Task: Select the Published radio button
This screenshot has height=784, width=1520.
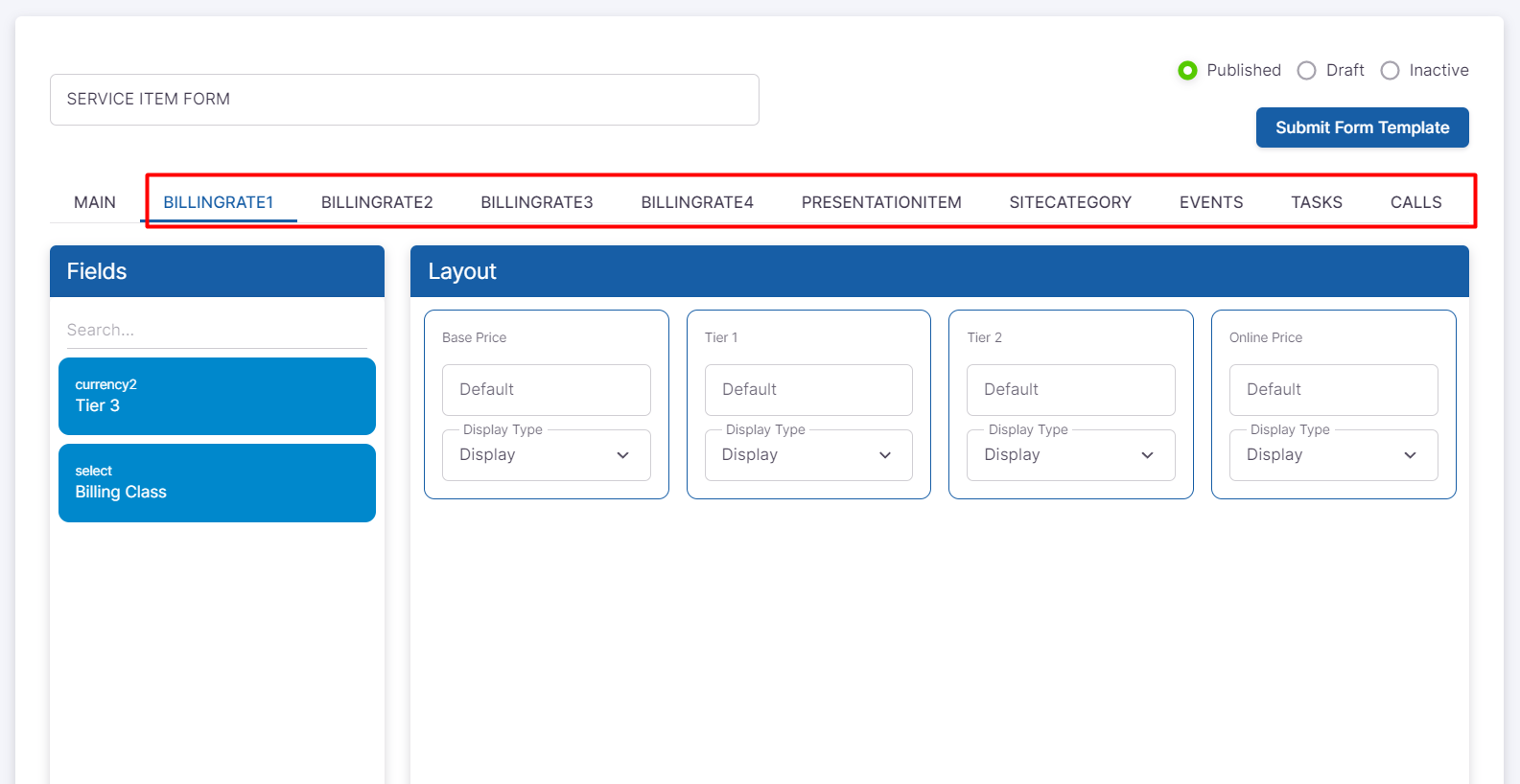Action: tap(1187, 71)
